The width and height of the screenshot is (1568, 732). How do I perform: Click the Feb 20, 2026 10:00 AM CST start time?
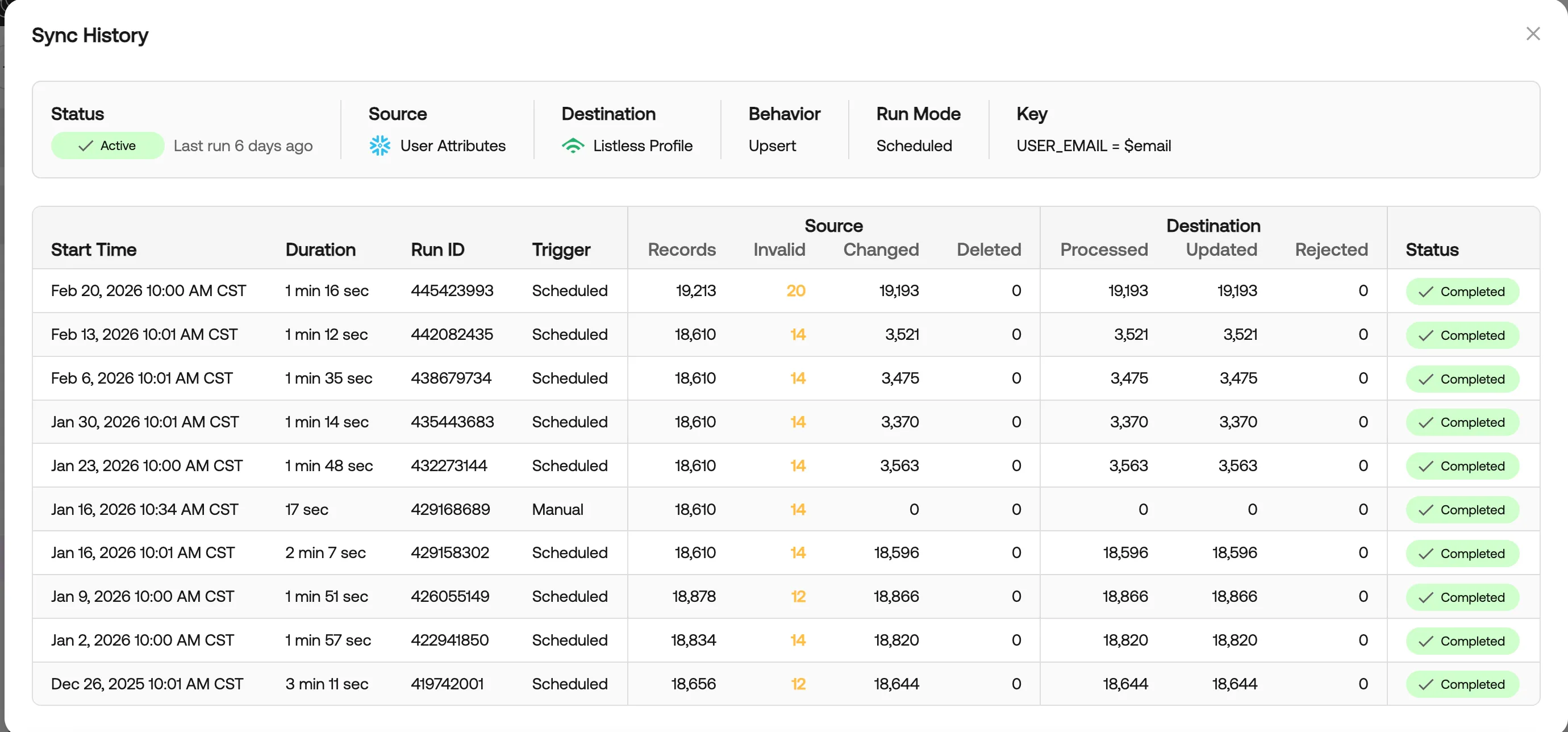pyautogui.click(x=148, y=290)
